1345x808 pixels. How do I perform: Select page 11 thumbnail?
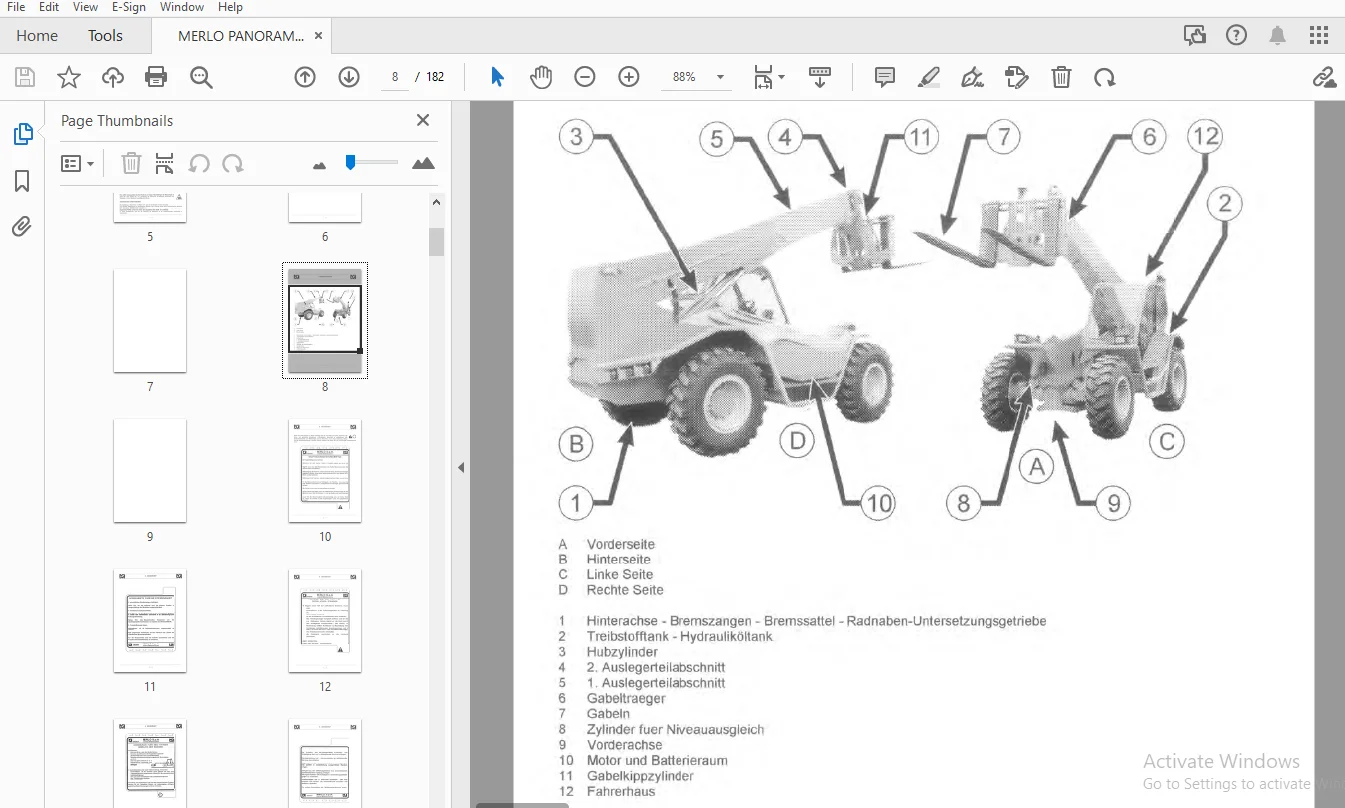point(150,620)
